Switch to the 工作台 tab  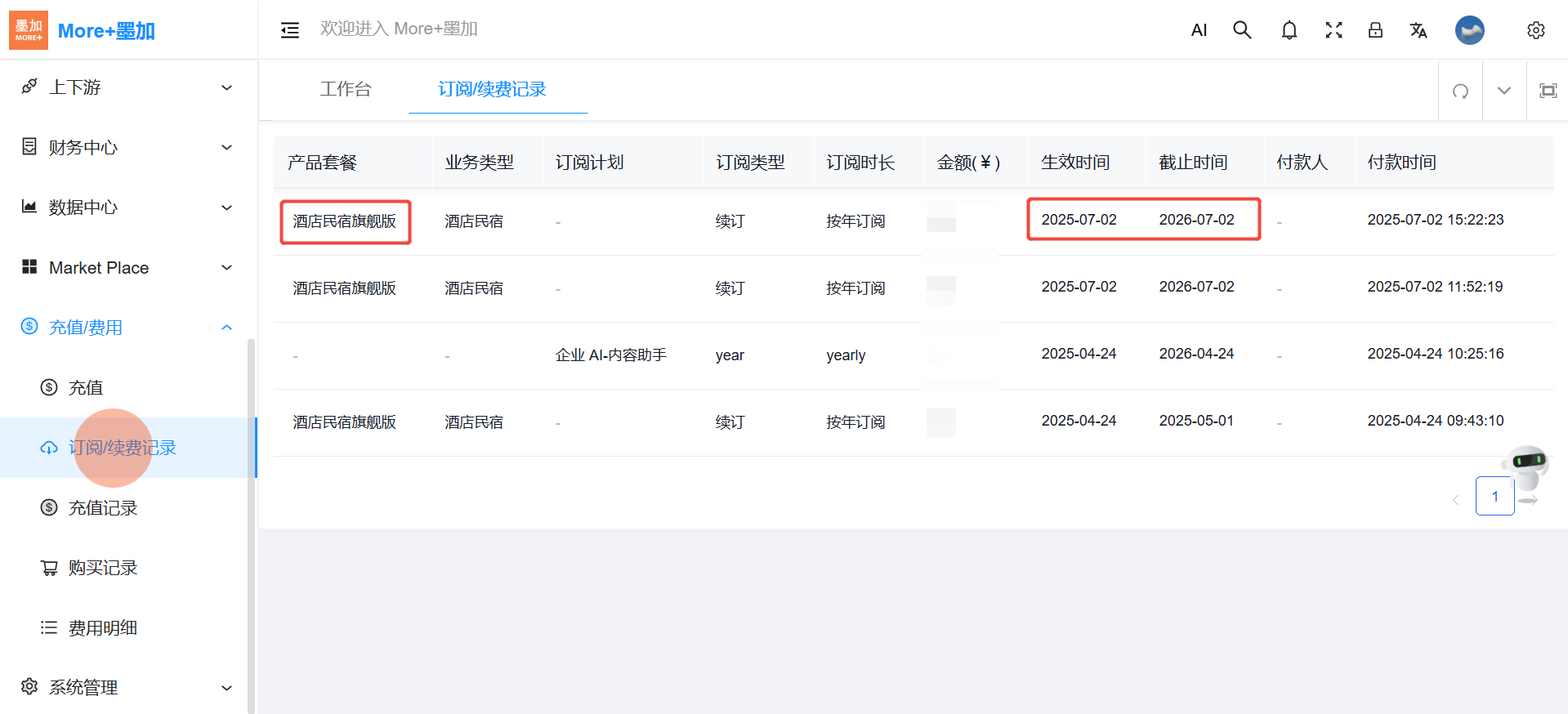(x=346, y=89)
